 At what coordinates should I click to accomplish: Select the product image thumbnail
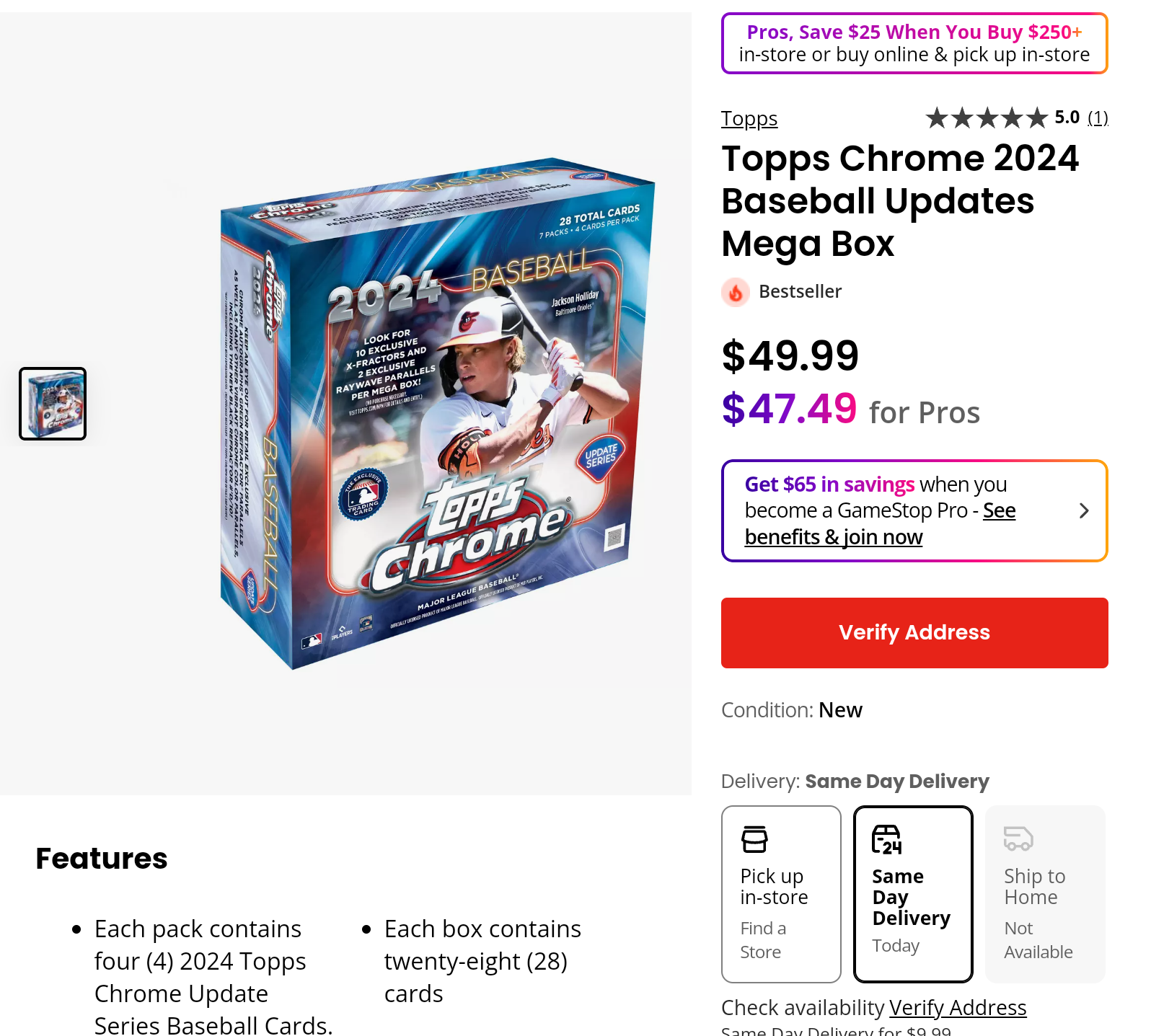tap(53, 404)
